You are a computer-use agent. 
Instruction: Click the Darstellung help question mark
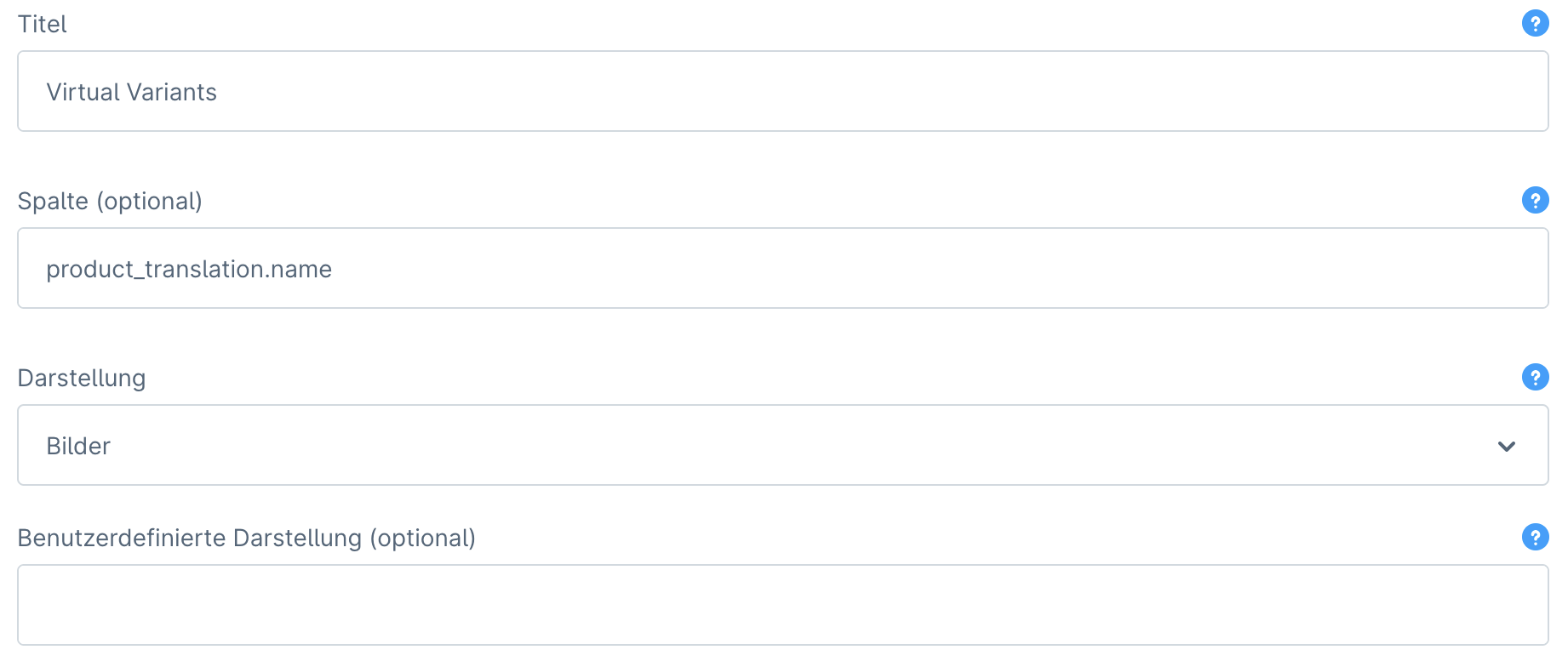[1535, 377]
